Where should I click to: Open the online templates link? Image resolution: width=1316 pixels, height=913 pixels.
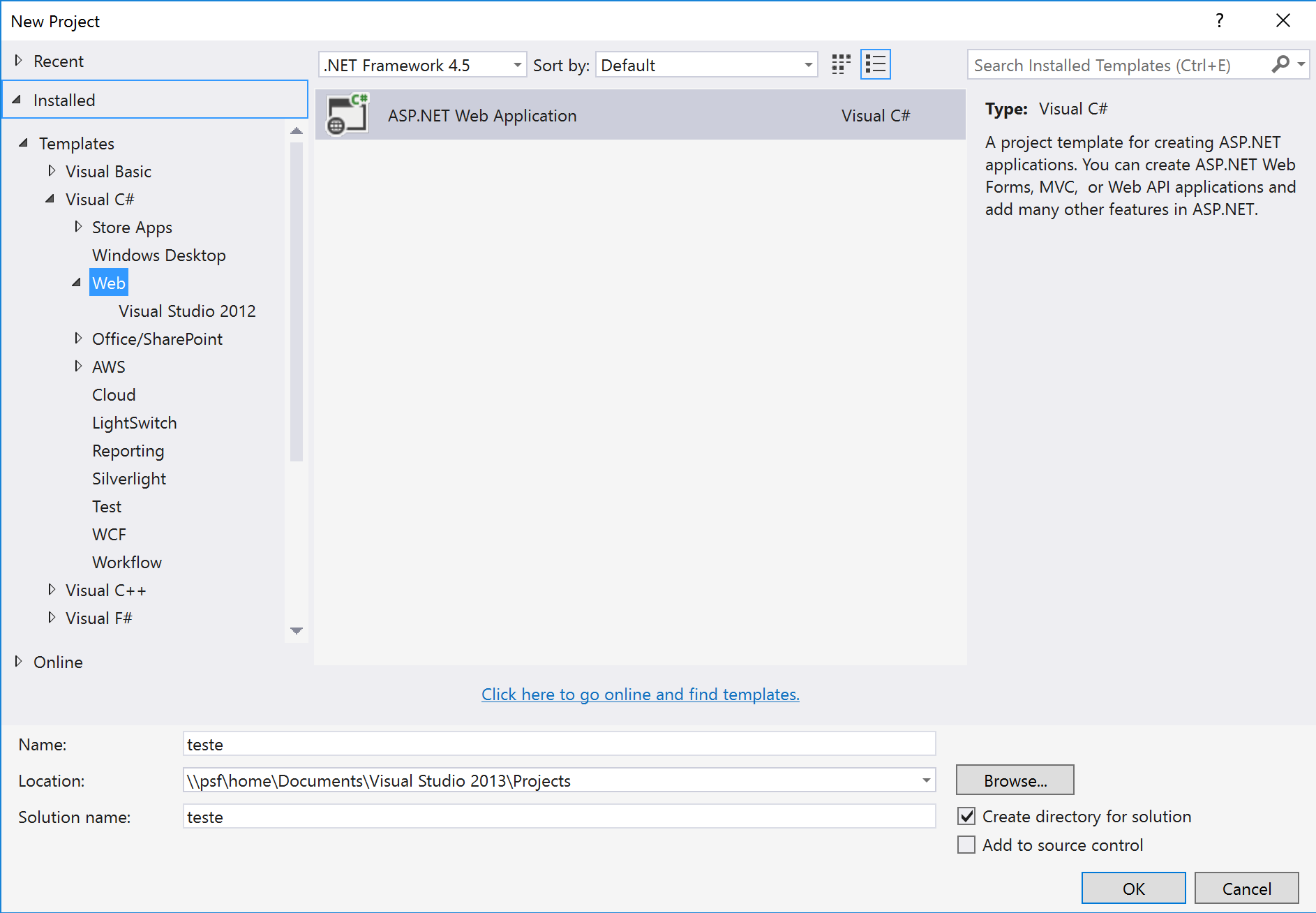[x=641, y=694]
